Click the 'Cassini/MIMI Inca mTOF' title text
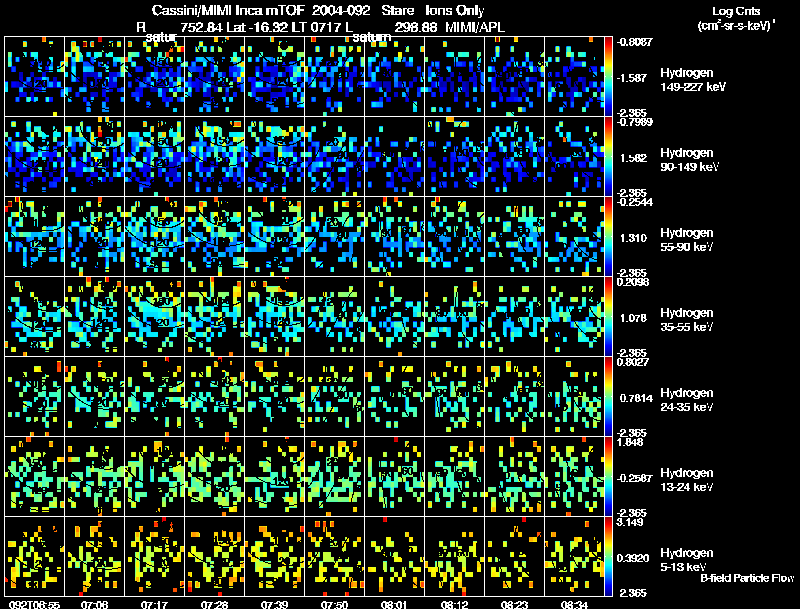The width and height of the screenshot is (800, 609). (228, 11)
